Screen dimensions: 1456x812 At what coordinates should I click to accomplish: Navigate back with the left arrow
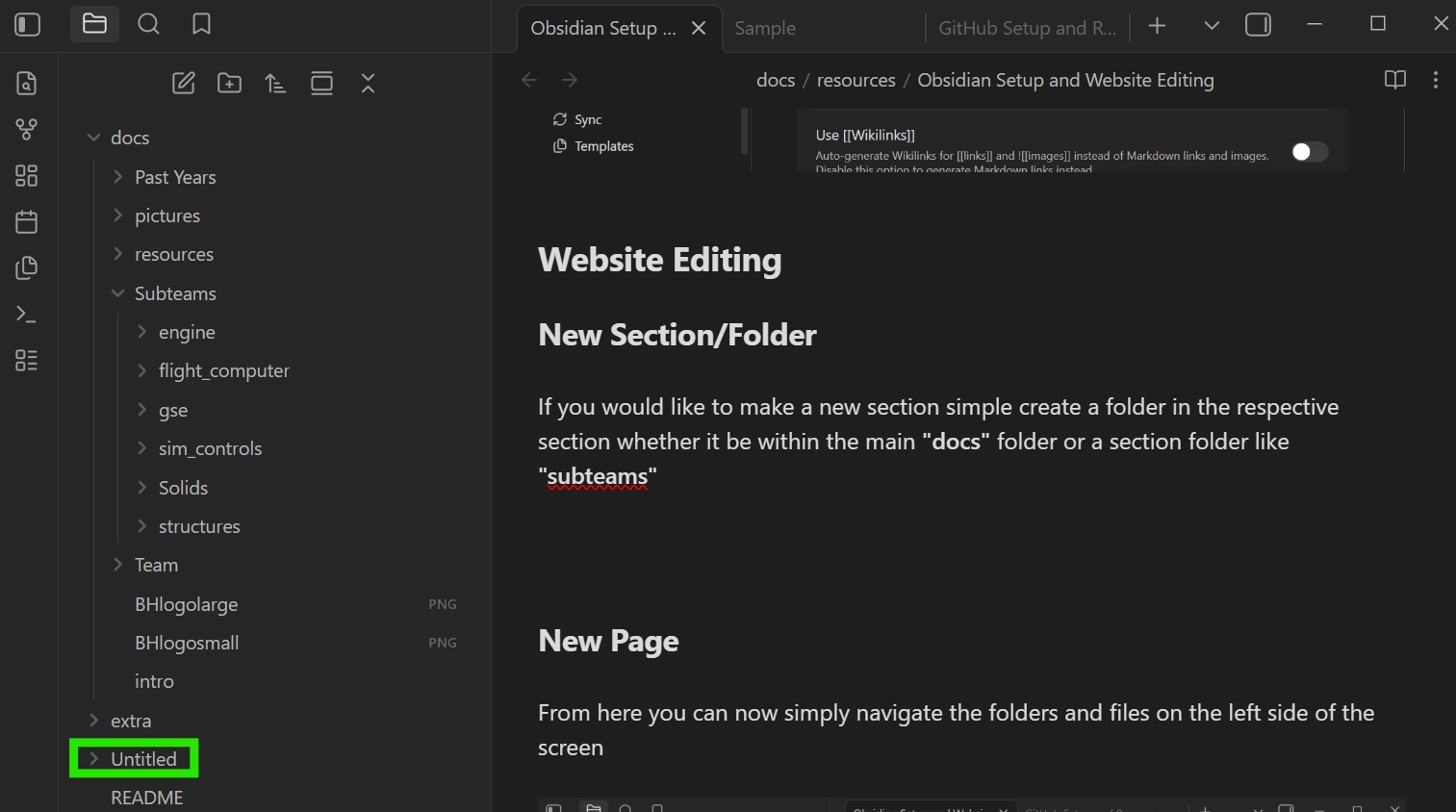529,80
